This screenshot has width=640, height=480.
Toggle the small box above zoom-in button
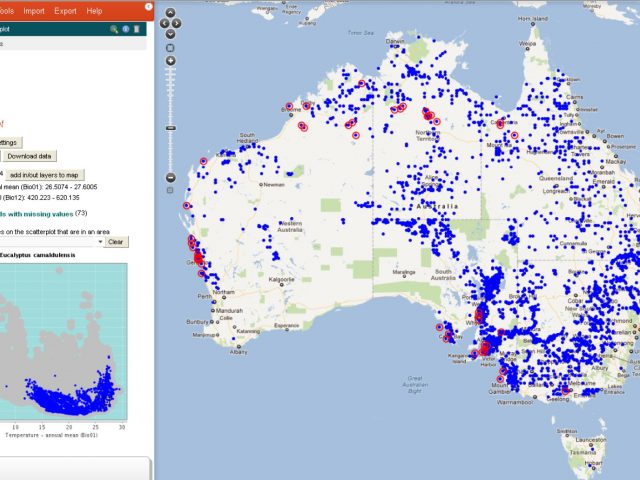[170, 47]
